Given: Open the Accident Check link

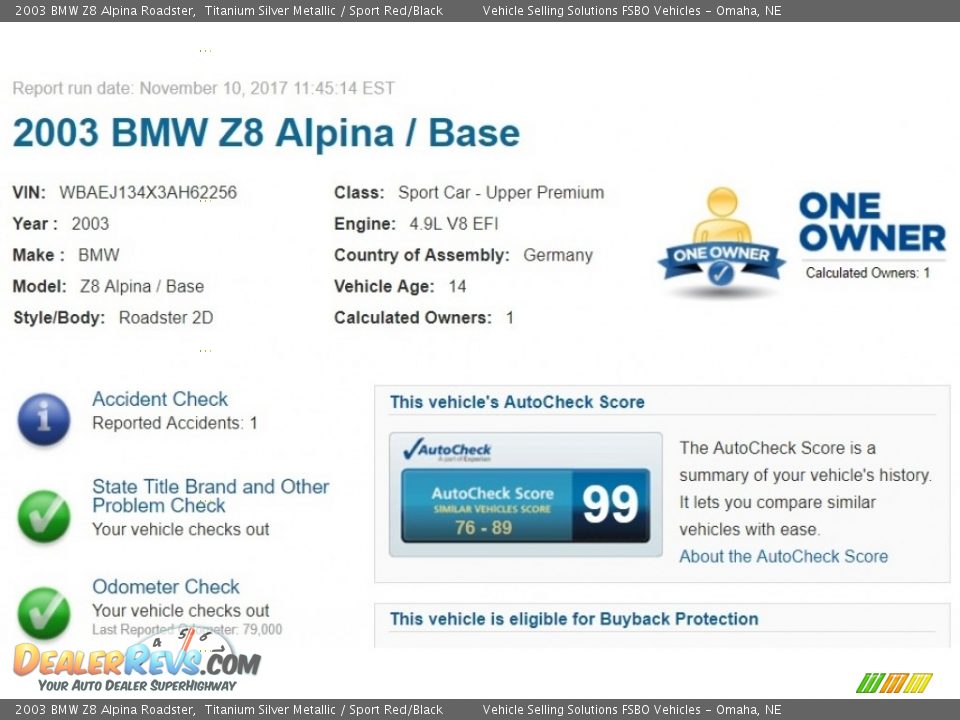Looking at the screenshot, I should click(160, 399).
